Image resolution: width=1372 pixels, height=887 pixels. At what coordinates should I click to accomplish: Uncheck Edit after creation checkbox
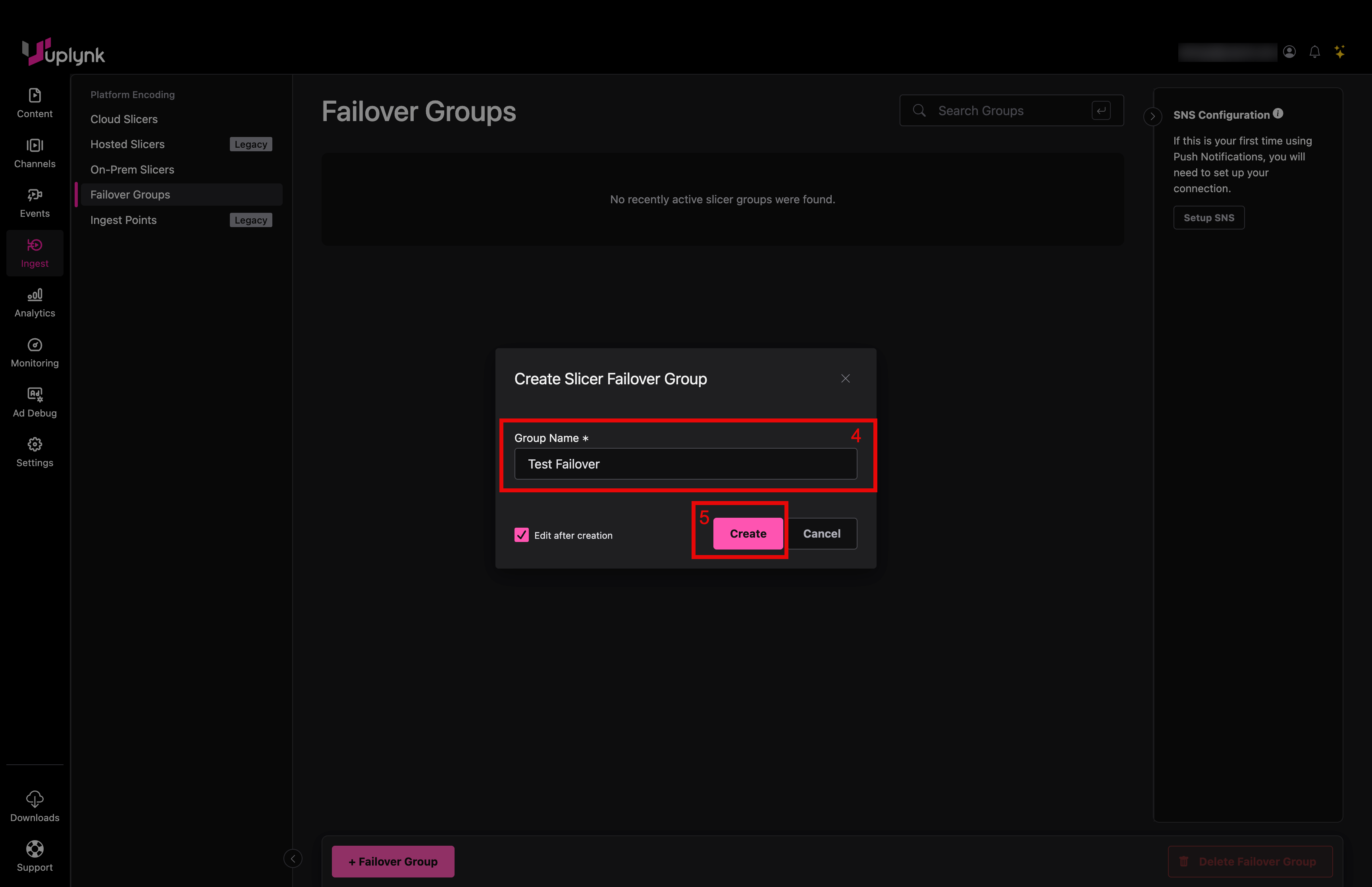pyautogui.click(x=522, y=535)
